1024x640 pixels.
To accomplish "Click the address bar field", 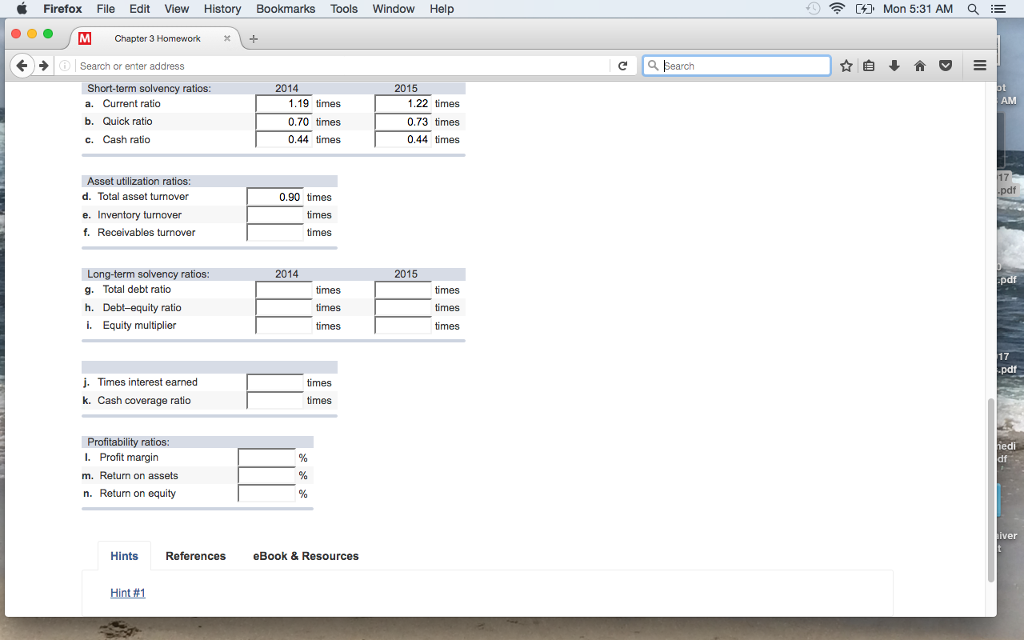I will coord(343,66).
